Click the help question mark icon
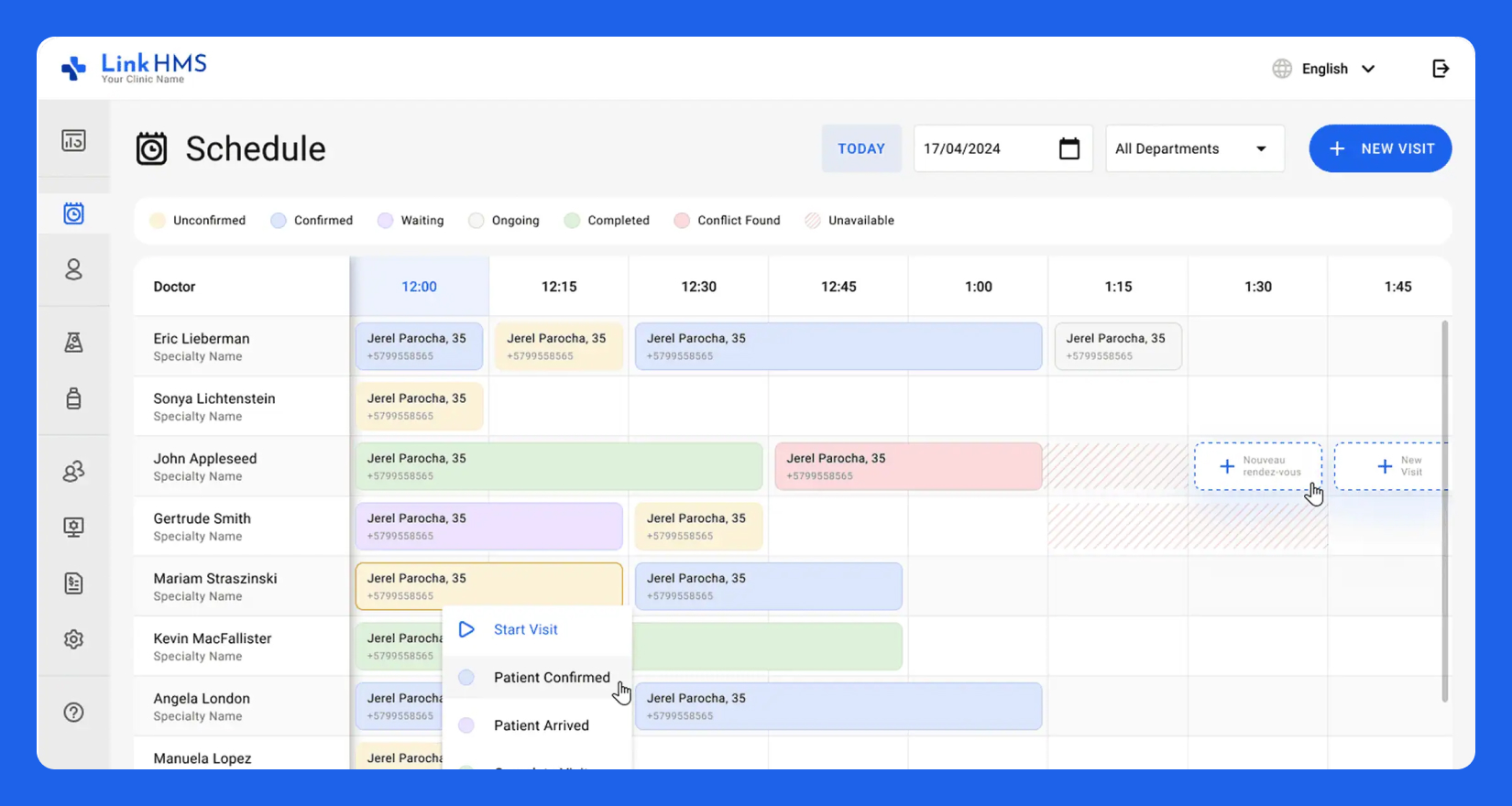The width and height of the screenshot is (1512, 806). pos(73,713)
